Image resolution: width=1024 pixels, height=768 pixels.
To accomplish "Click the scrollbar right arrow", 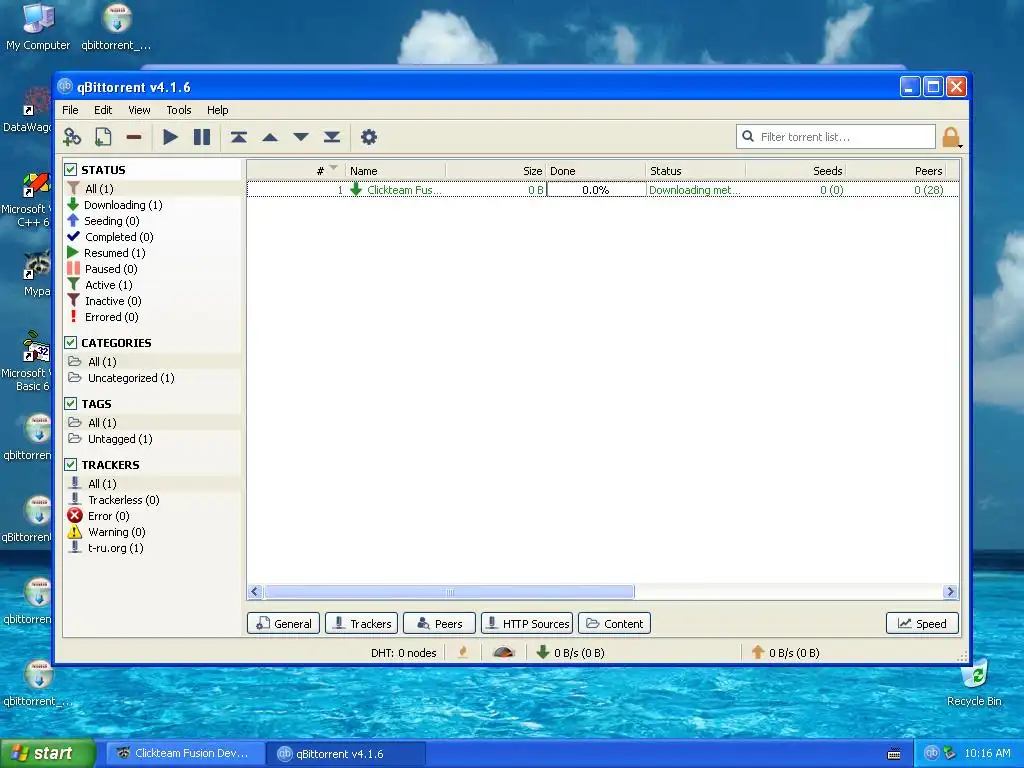I will 950,592.
